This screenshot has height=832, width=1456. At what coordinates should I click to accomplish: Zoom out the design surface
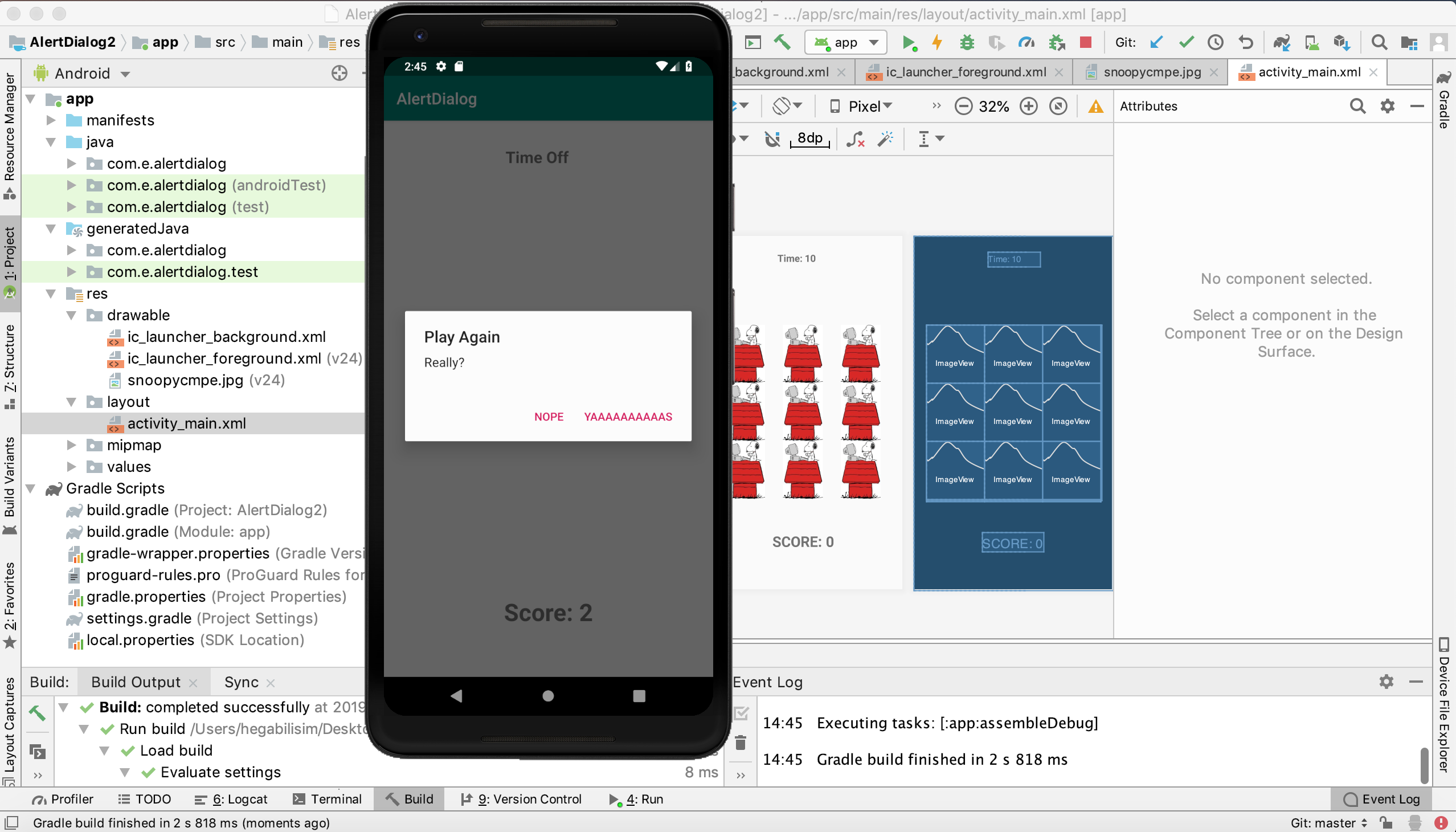pyautogui.click(x=963, y=107)
